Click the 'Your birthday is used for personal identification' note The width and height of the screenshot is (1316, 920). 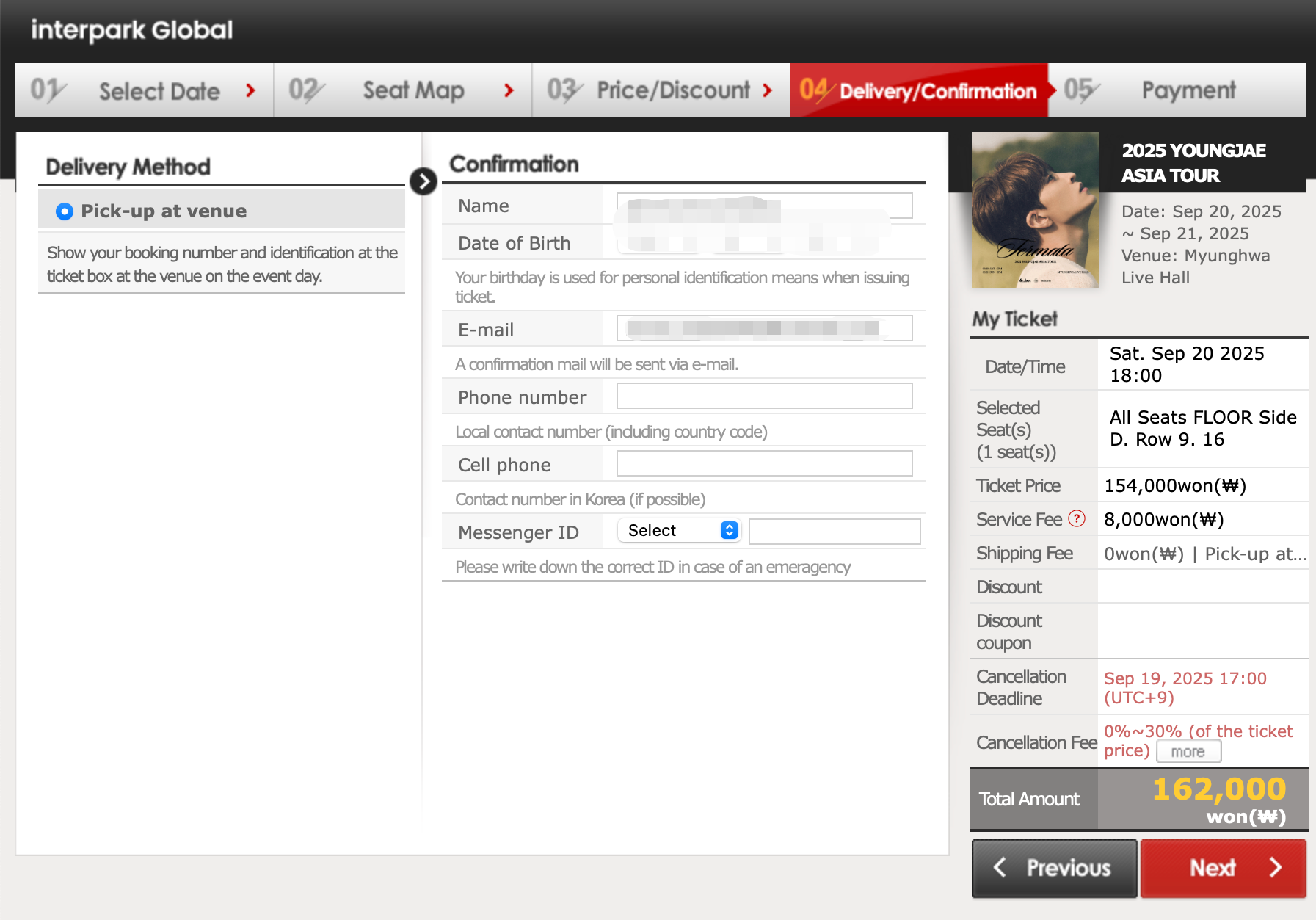[682, 287]
